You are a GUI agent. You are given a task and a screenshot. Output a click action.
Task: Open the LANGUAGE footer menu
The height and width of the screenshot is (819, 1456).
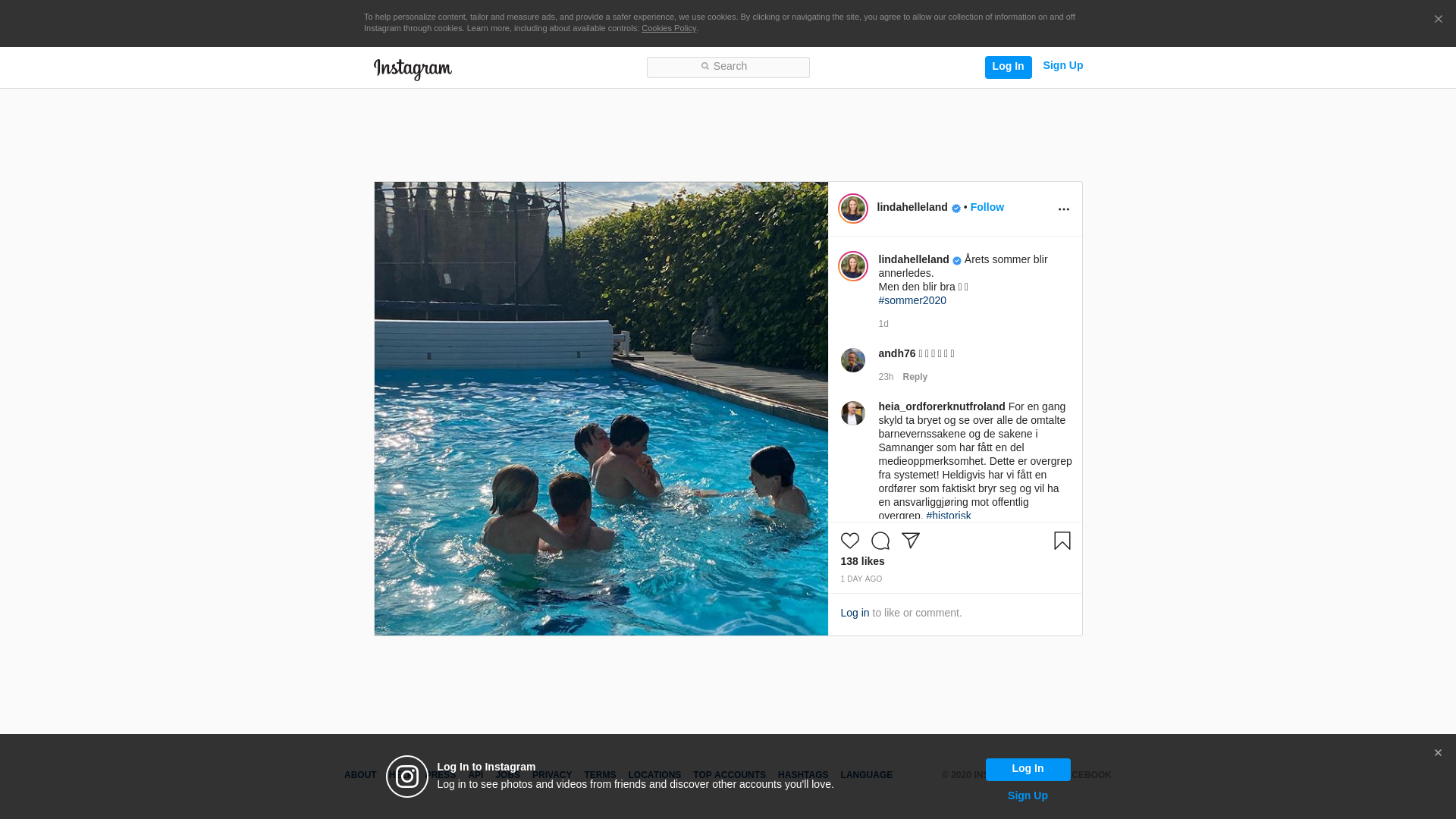pyautogui.click(x=866, y=775)
